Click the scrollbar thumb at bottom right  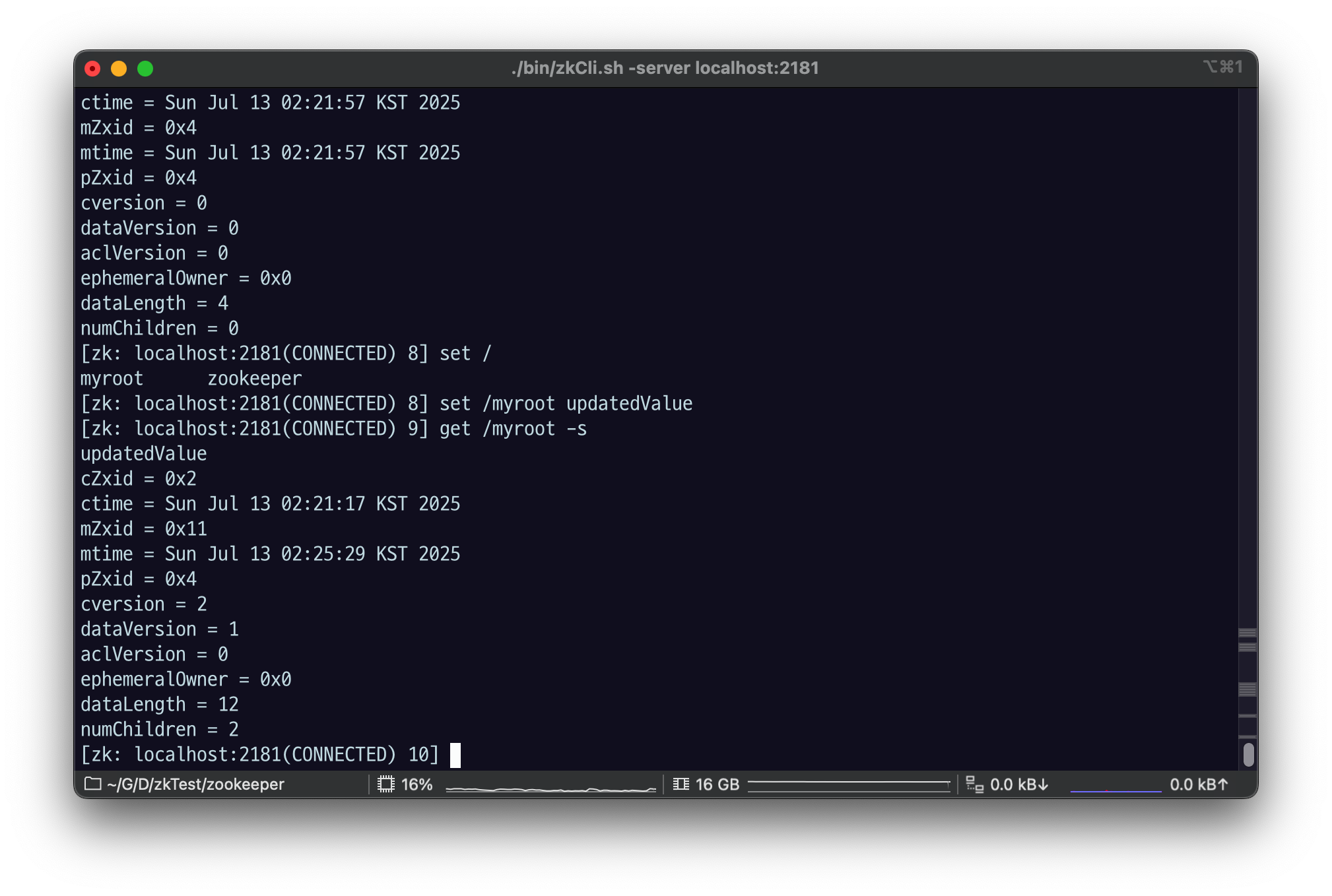click(x=1248, y=754)
